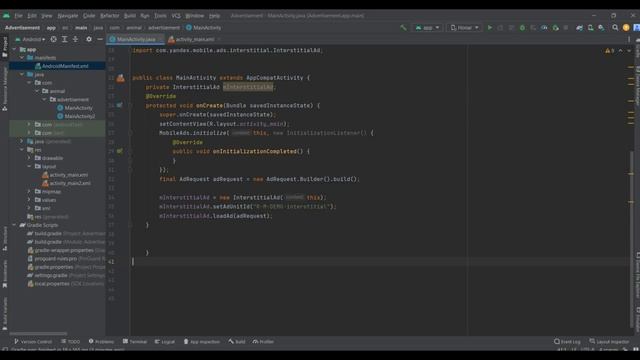Open the Device Manager toolbar icon
This screenshot has width=640, height=360.
pyautogui.click(x=590, y=28)
